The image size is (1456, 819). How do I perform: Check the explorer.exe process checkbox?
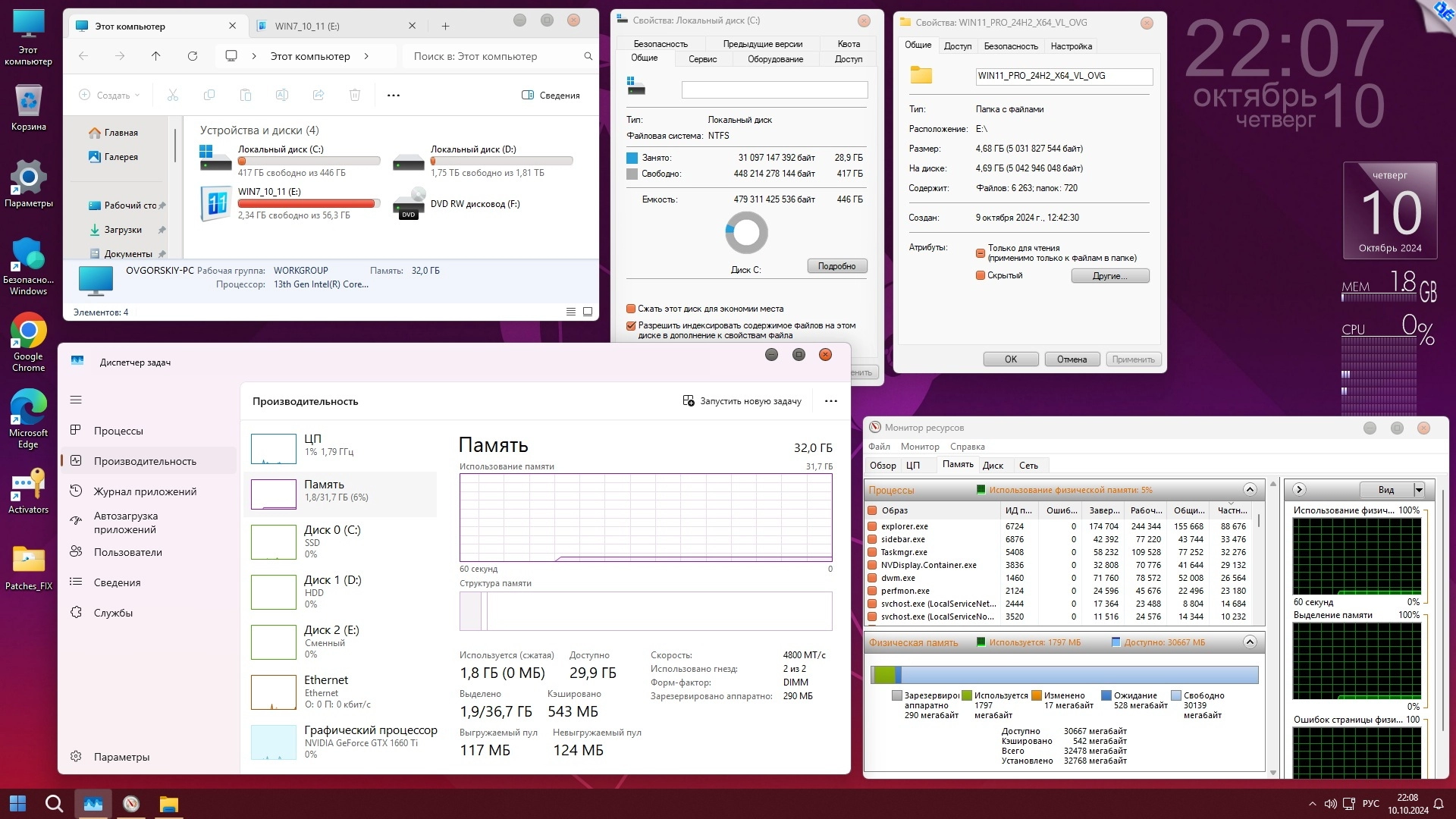(873, 526)
